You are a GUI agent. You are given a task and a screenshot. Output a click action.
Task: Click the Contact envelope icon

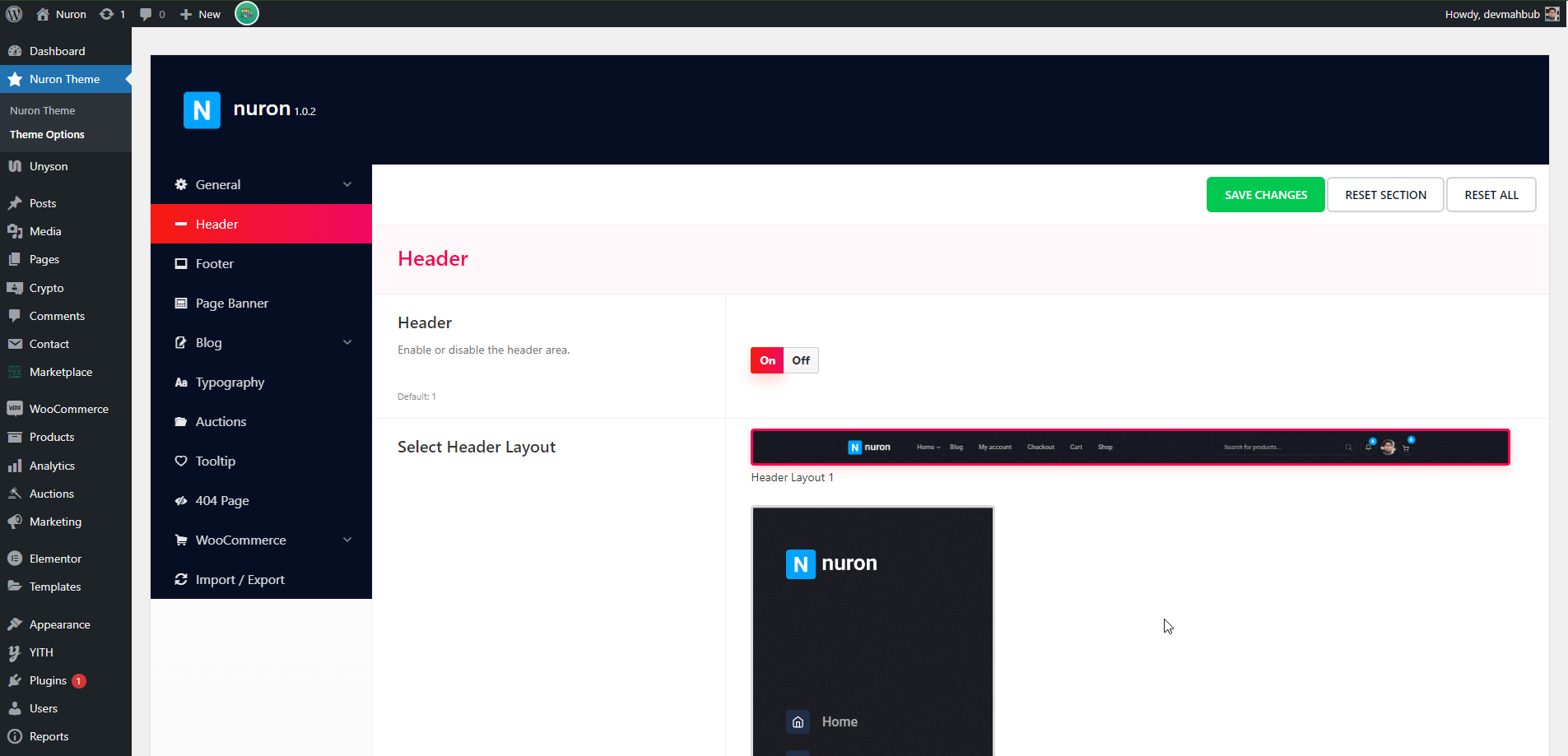[x=15, y=344]
